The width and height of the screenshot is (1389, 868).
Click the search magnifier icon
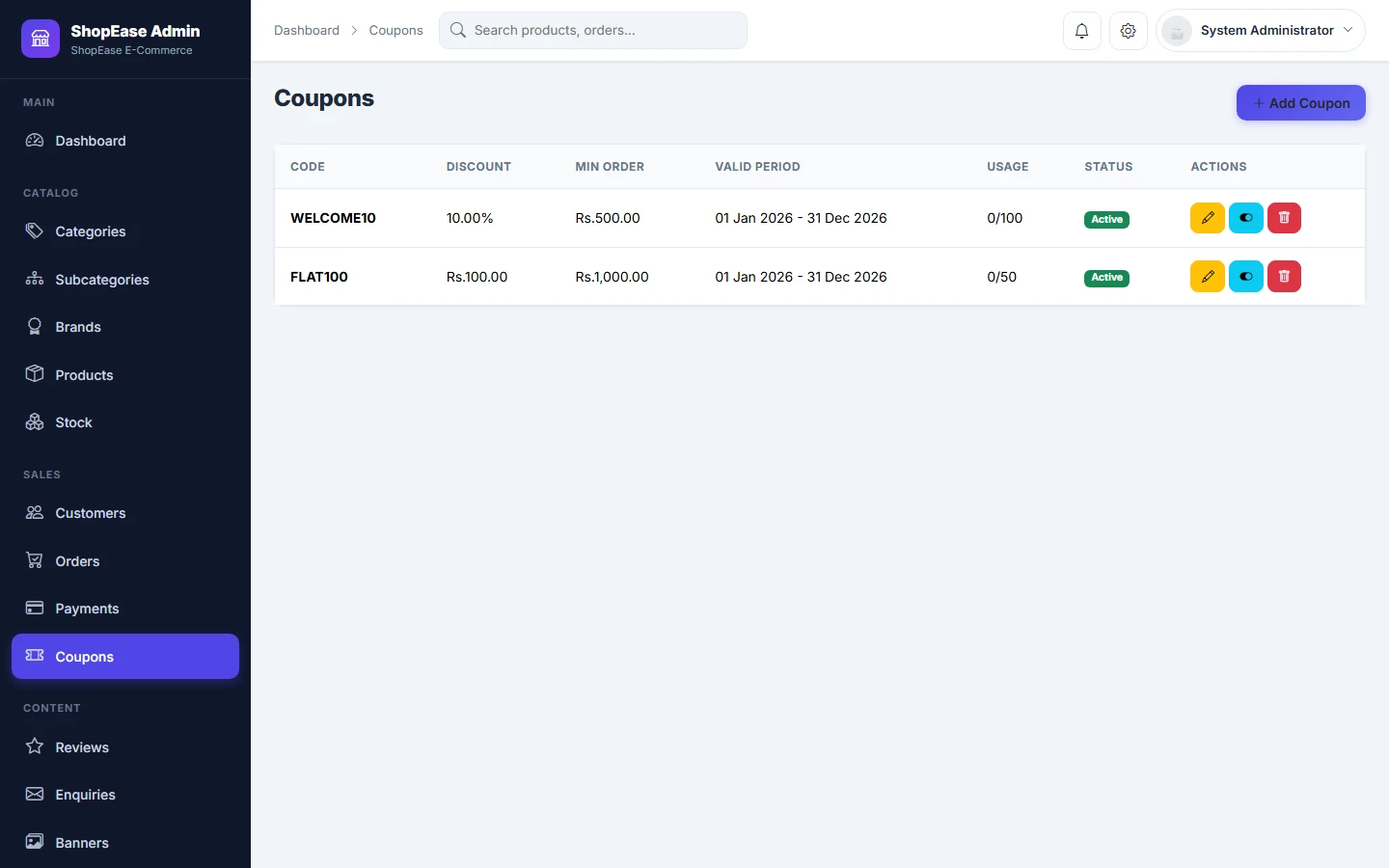pyautogui.click(x=458, y=30)
